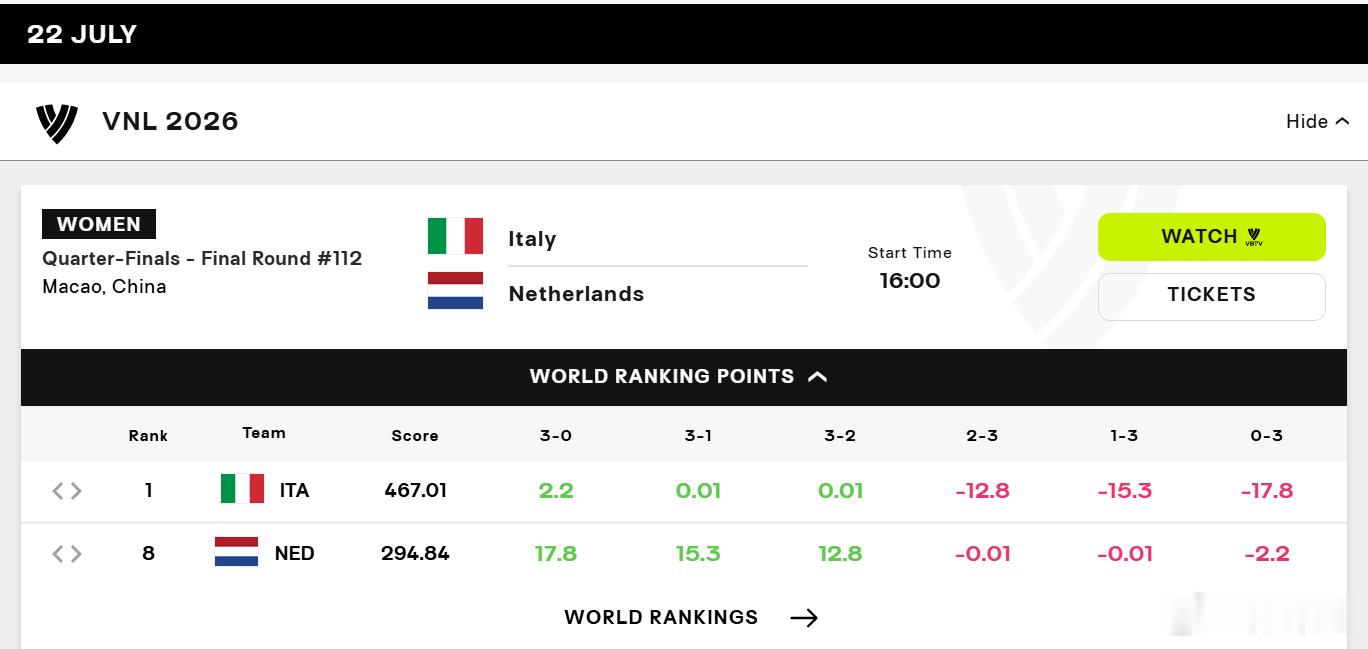This screenshot has height=649, width=1368.
Task: Click the chevron beside Hide
Action: click(1342, 121)
